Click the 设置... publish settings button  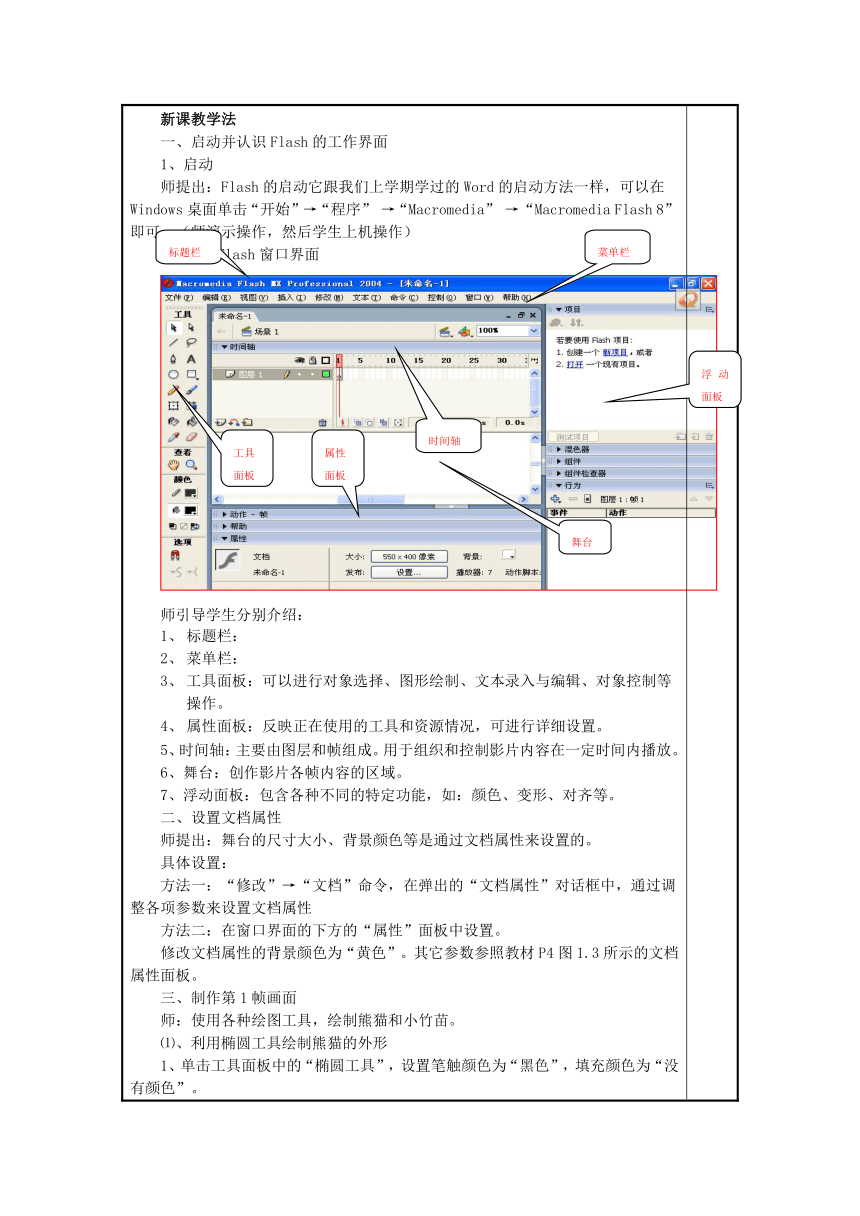pos(408,572)
